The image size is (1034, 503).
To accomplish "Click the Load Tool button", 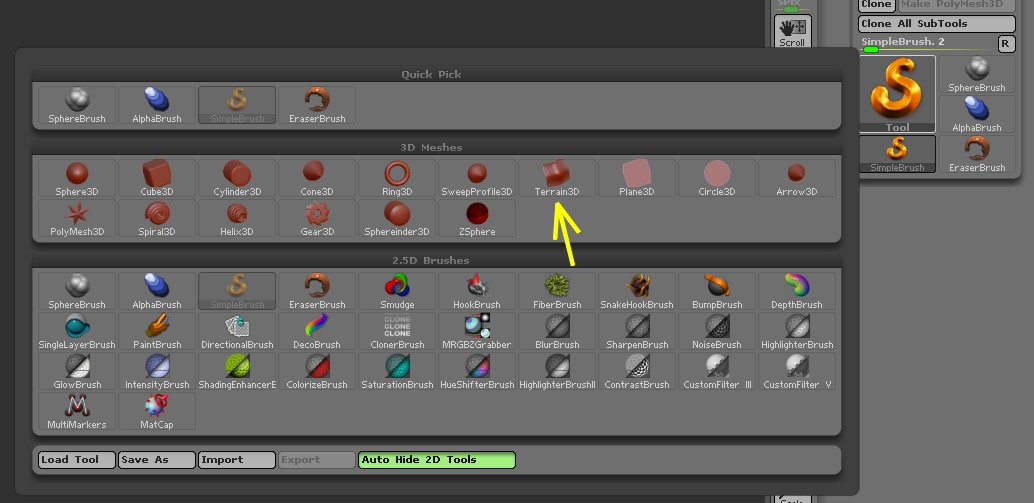I will coord(77,460).
